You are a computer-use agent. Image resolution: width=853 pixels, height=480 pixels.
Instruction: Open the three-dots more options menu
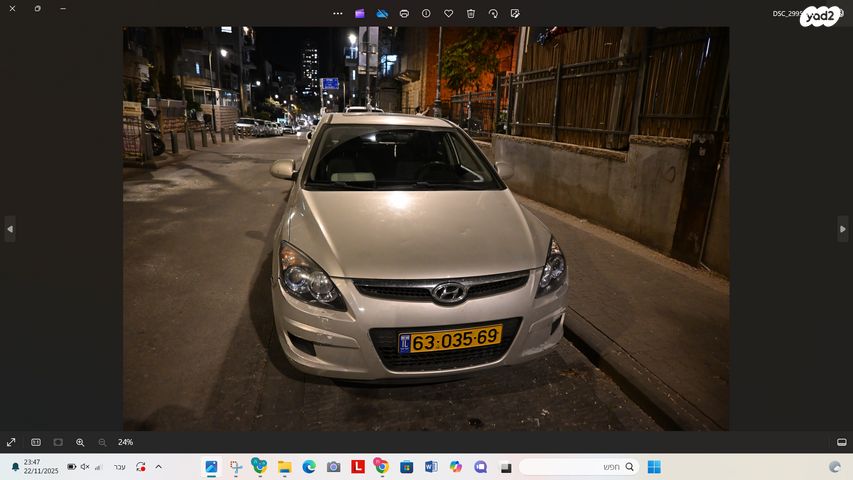pyautogui.click(x=338, y=14)
